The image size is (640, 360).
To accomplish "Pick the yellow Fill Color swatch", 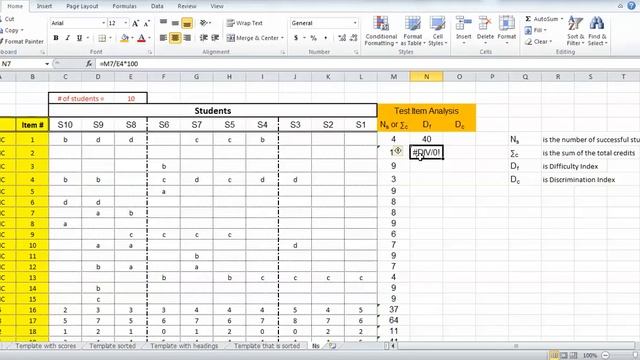I will tap(124, 38).
